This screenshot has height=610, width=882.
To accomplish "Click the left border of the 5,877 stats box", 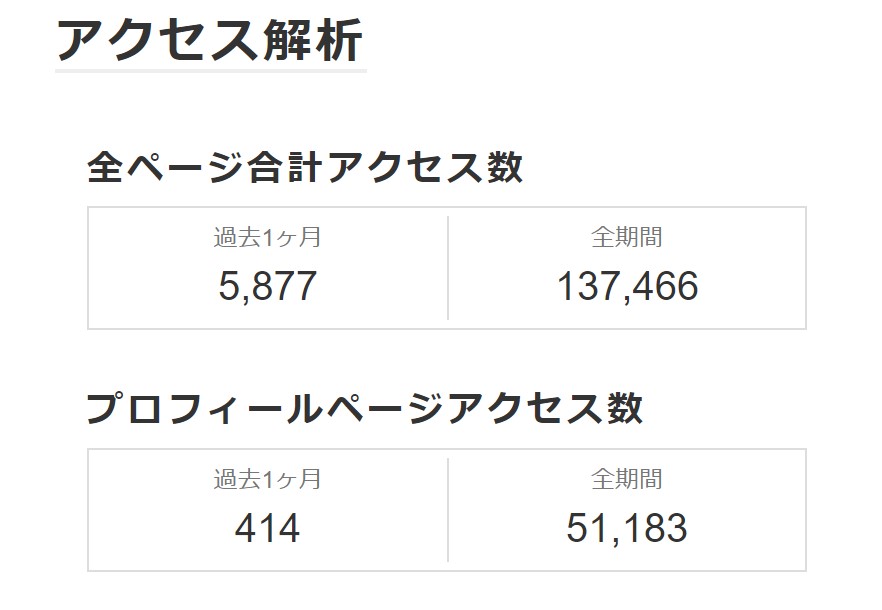I will [x=88, y=268].
